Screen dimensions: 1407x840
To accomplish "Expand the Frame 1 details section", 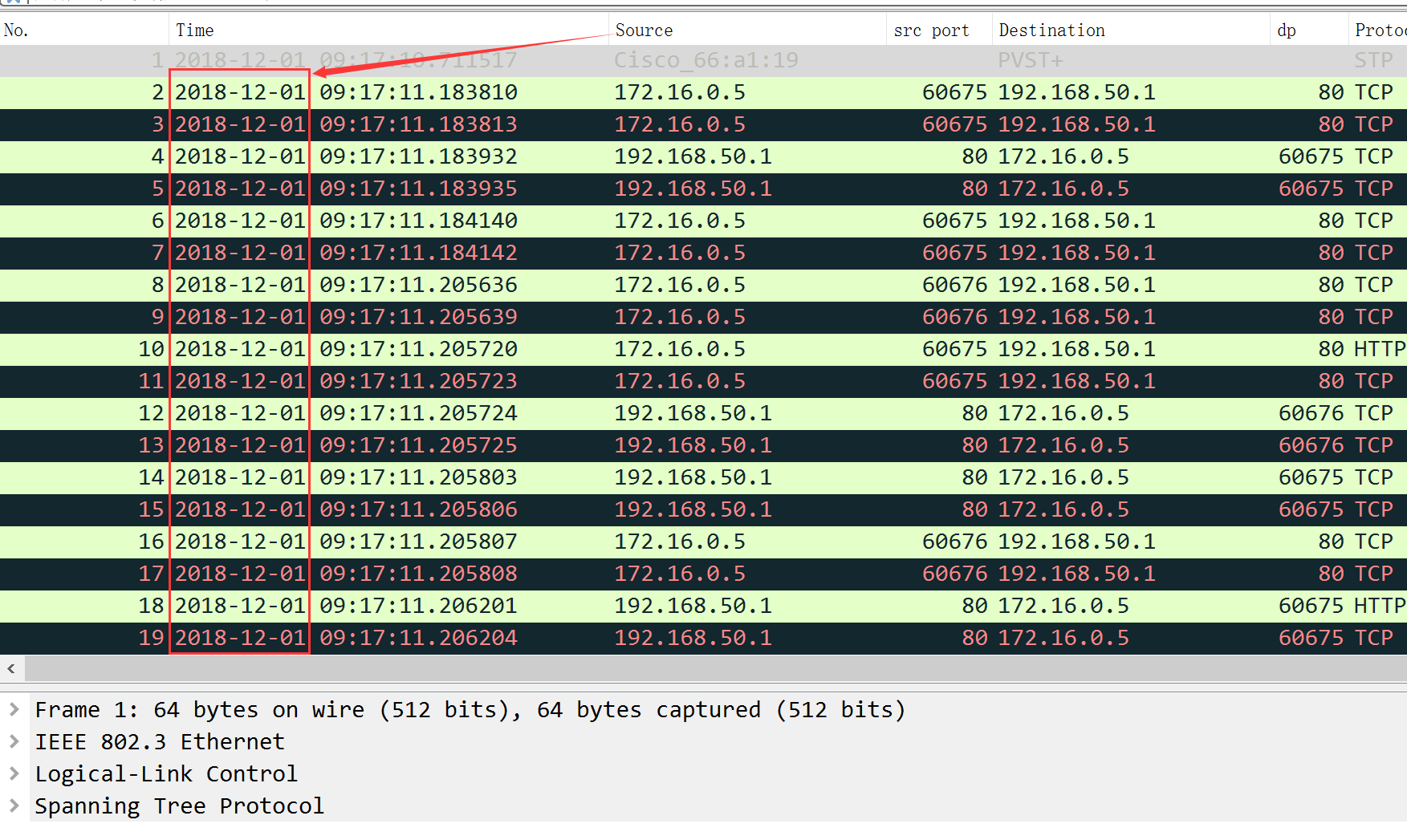I will (14, 709).
